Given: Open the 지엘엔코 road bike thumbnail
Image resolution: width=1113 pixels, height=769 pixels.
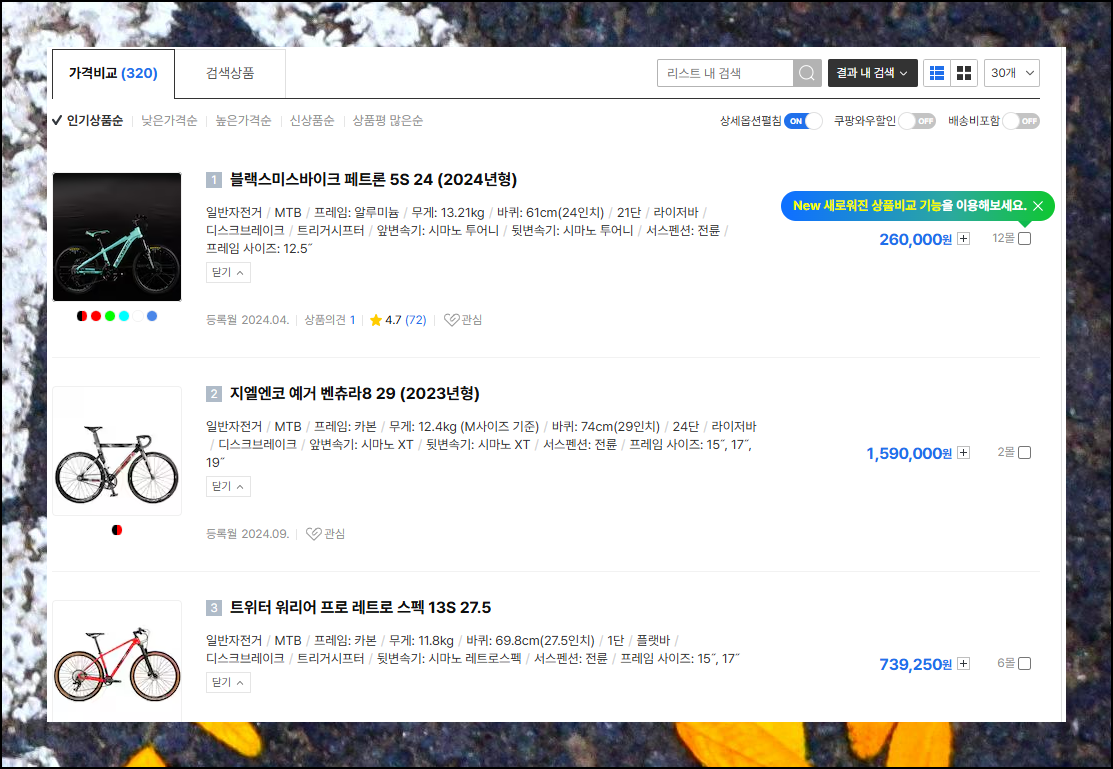Looking at the screenshot, I should (117, 451).
